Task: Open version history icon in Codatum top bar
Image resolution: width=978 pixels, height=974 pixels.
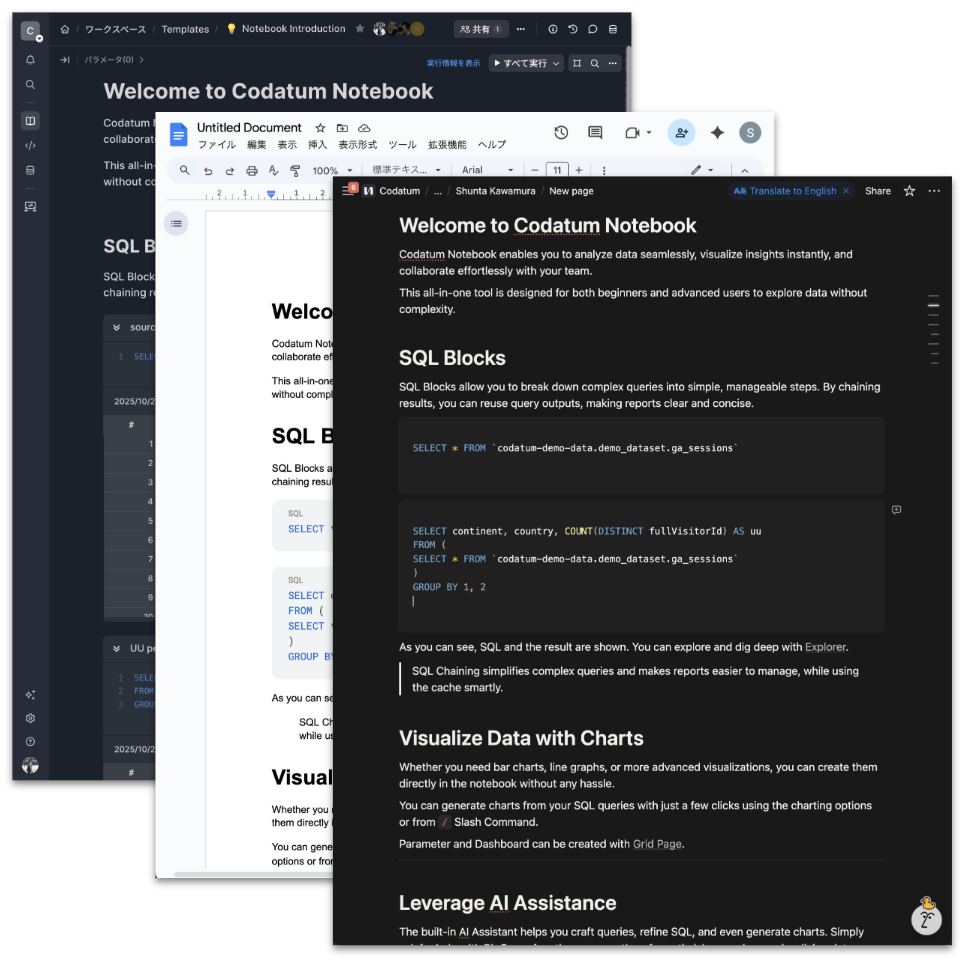Action: coord(573,29)
